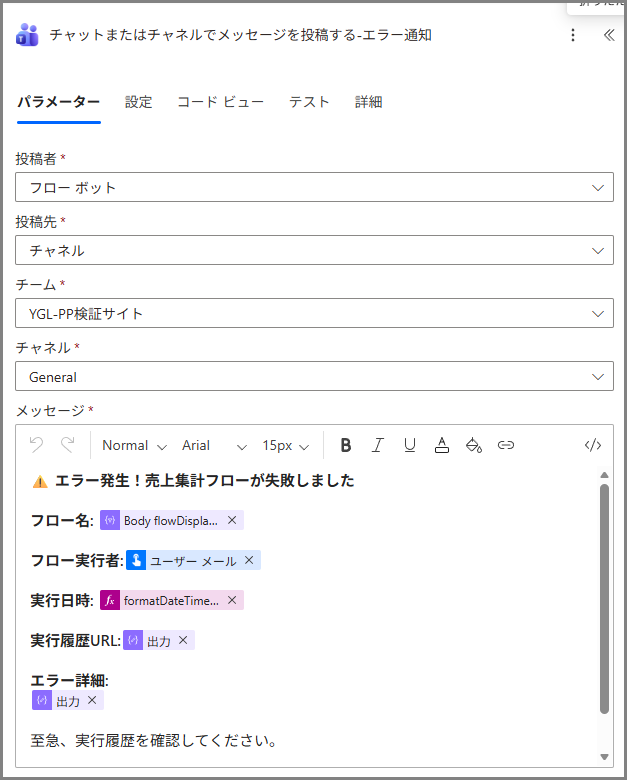Click the message editor scrollbar down arrow
Image resolution: width=627 pixels, height=780 pixels.
[x=604, y=756]
